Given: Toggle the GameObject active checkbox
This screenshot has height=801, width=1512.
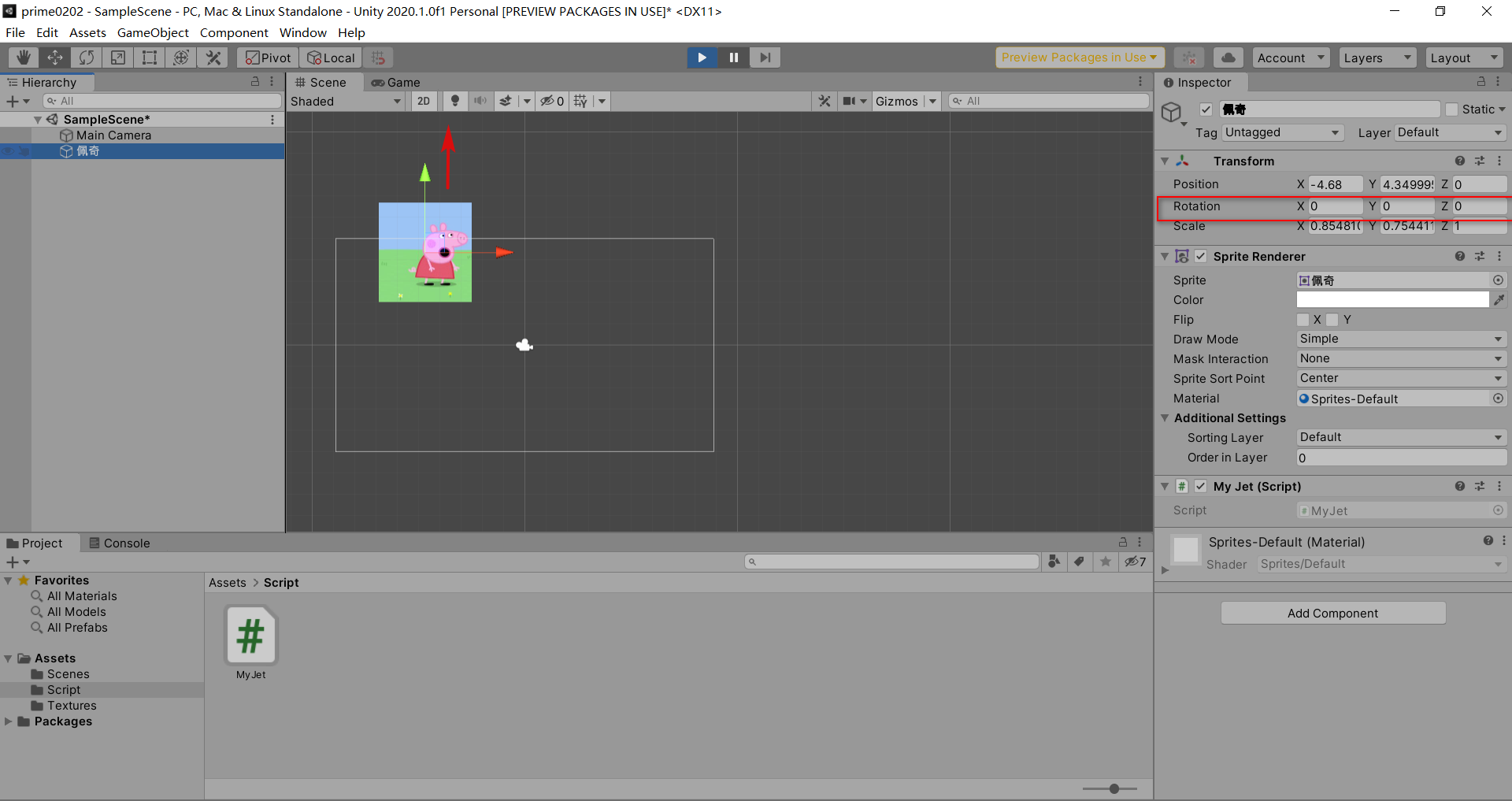Looking at the screenshot, I should [x=1206, y=109].
